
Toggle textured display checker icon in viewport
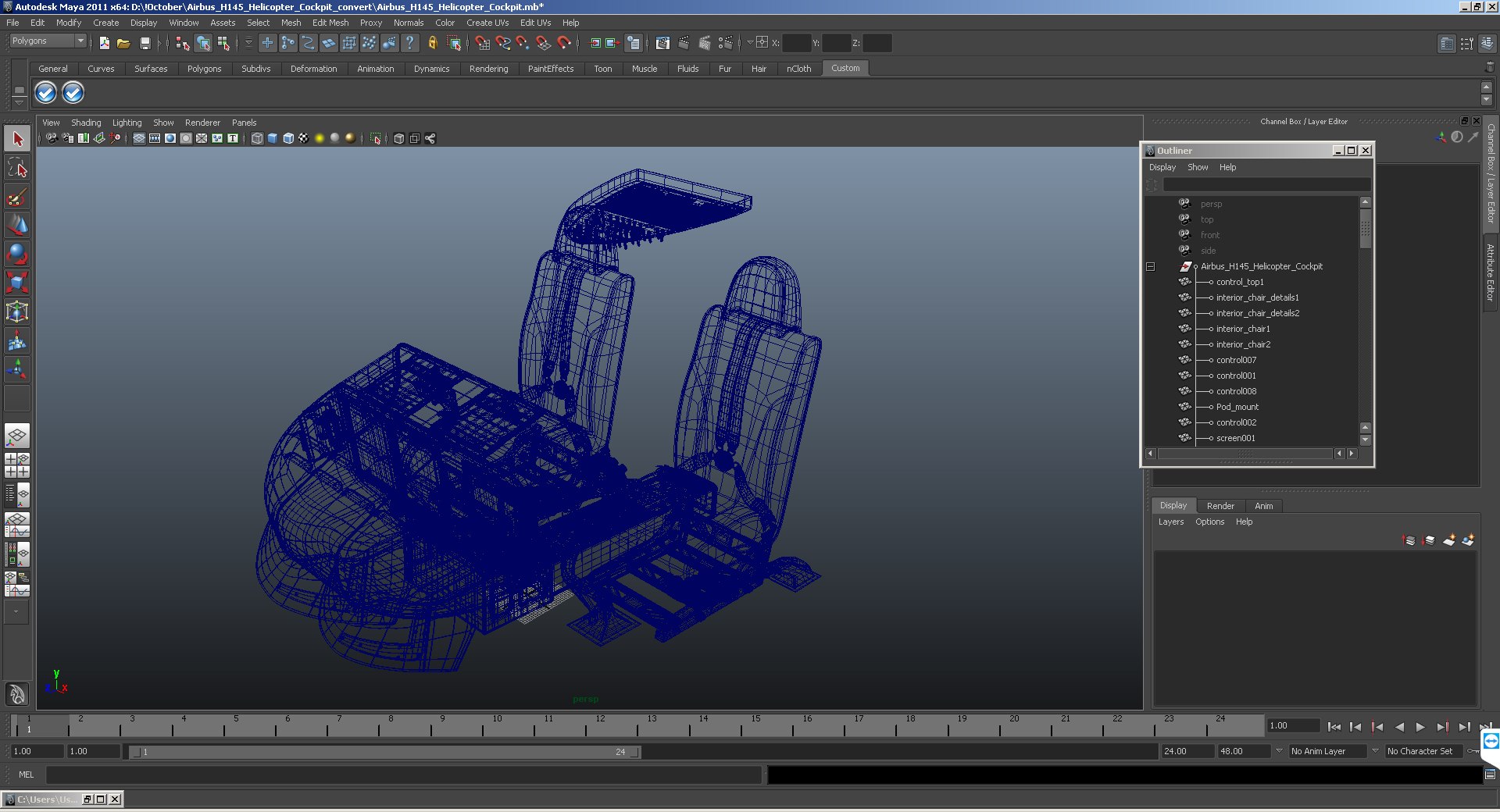304,138
